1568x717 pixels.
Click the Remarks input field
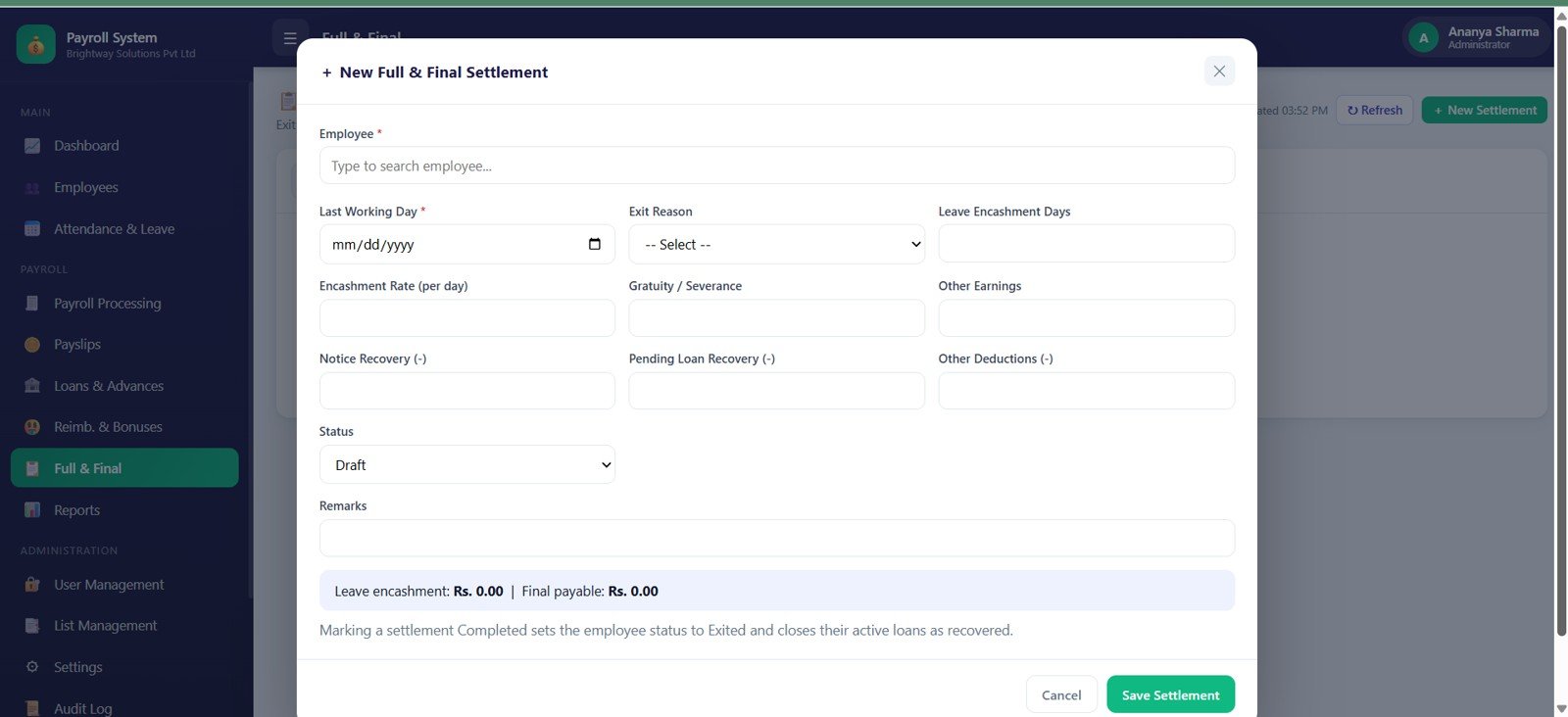776,538
